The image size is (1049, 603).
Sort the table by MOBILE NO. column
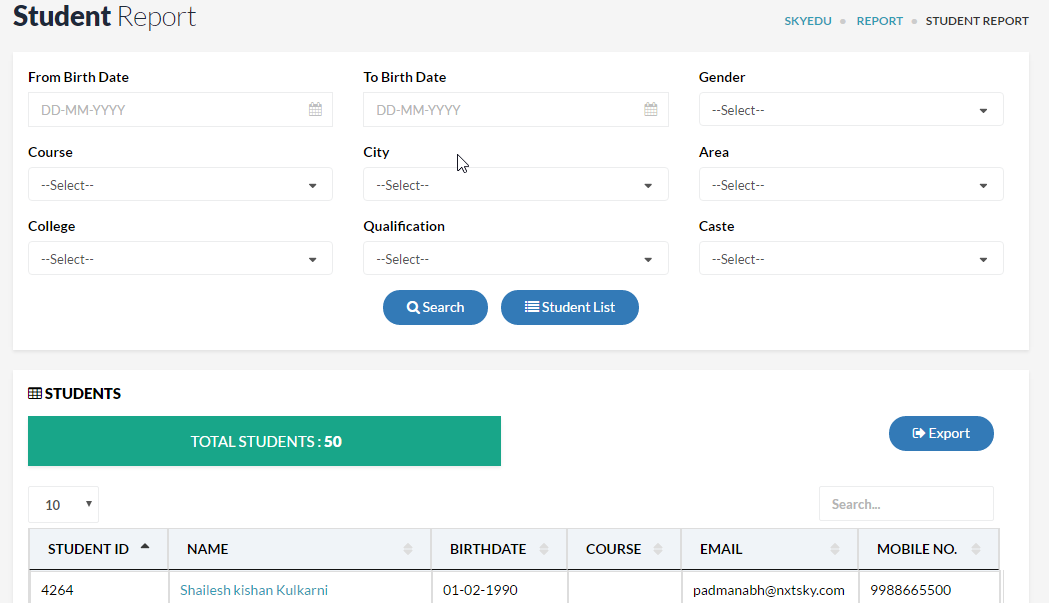click(x=976, y=548)
